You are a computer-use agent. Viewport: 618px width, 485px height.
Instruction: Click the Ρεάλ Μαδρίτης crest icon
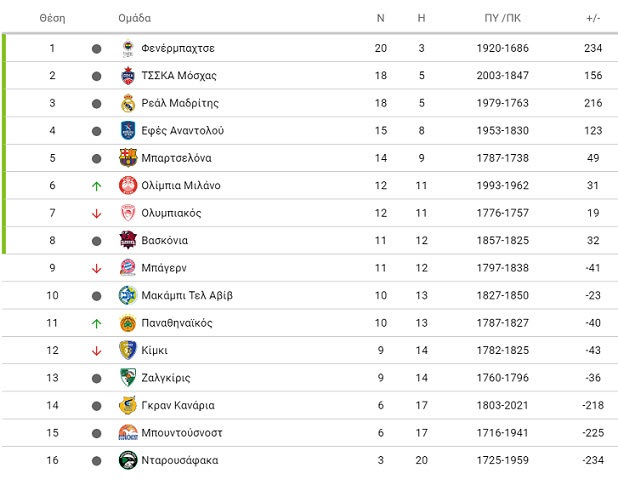[128, 103]
